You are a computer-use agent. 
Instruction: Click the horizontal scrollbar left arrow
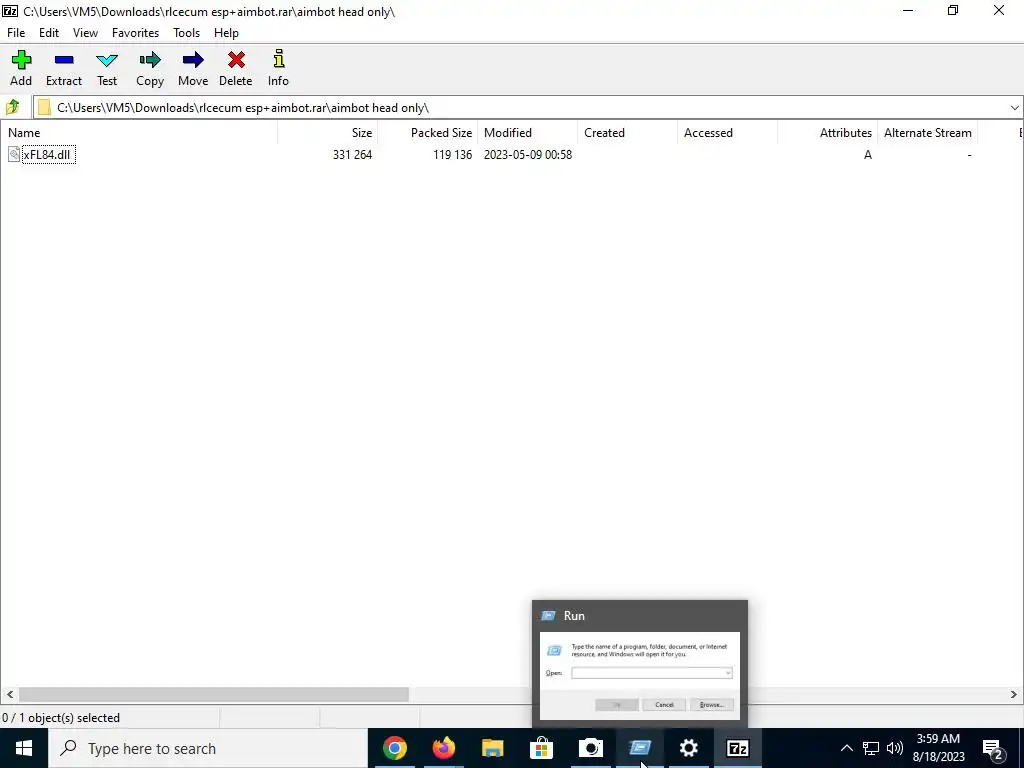click(9, 694)
